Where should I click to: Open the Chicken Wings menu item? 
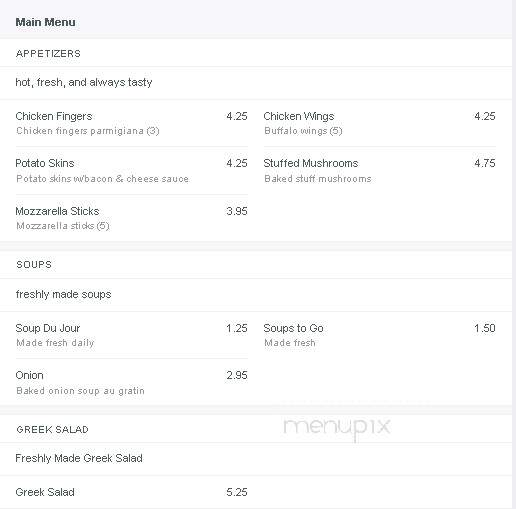[x=299, y=116]
